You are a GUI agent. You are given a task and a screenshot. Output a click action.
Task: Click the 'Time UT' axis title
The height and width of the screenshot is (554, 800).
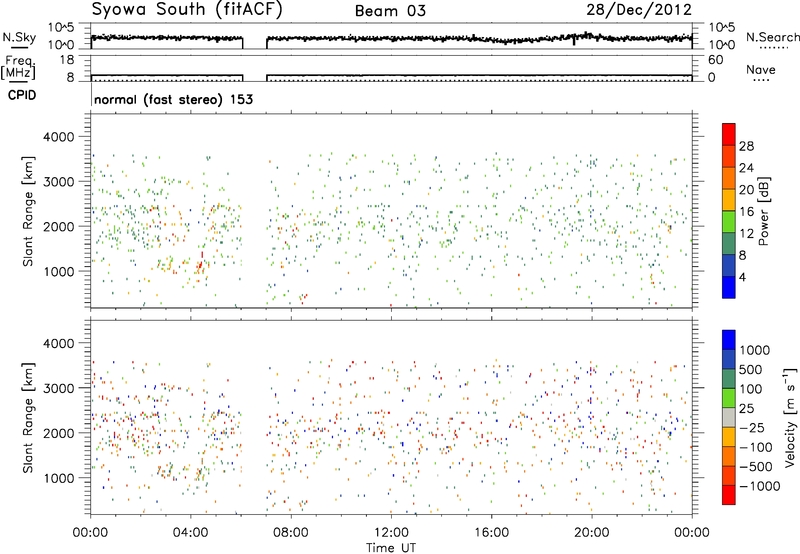tap(391, 548)
